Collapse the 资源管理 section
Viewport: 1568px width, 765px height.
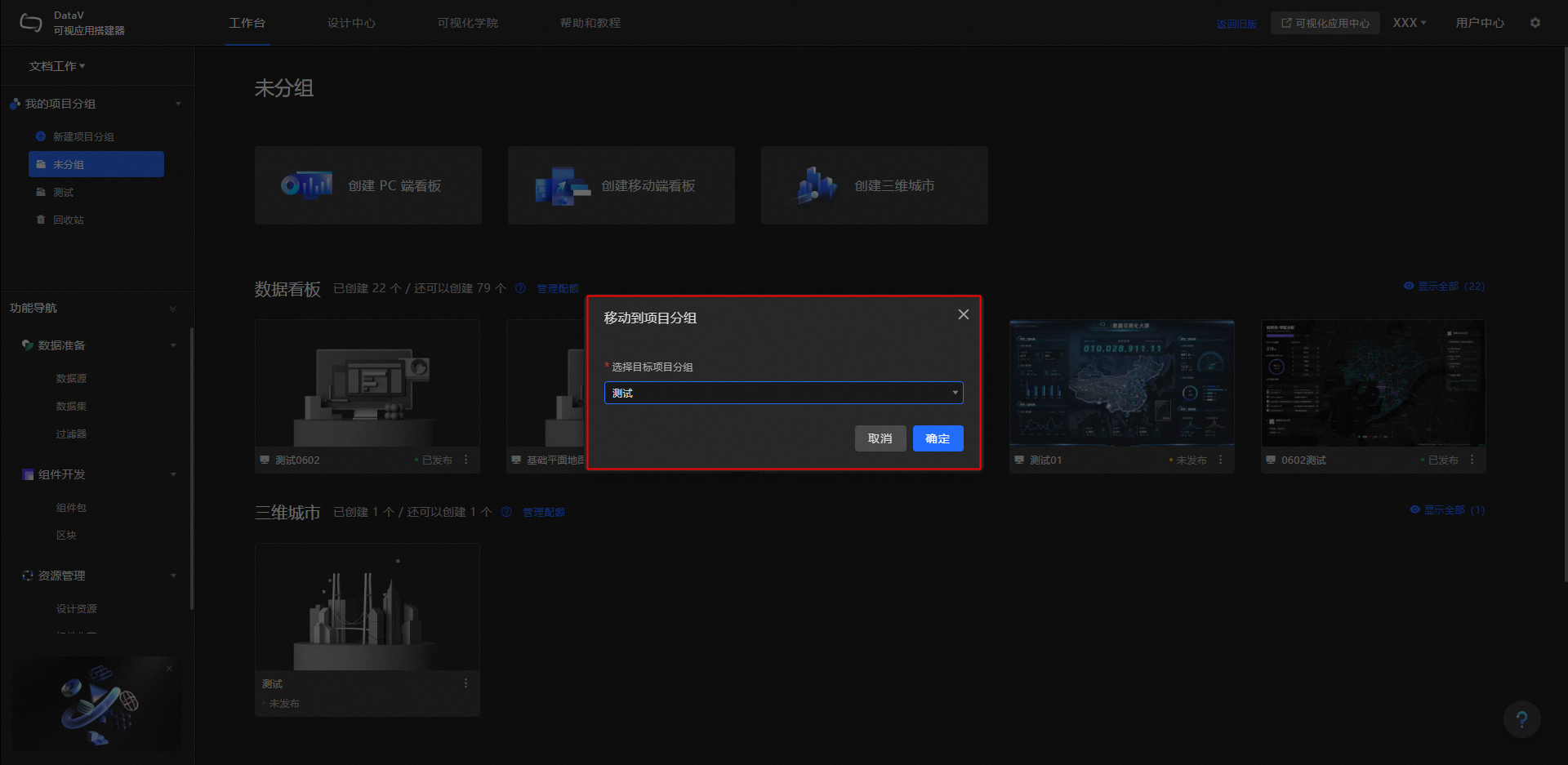[x=173, y=576]
